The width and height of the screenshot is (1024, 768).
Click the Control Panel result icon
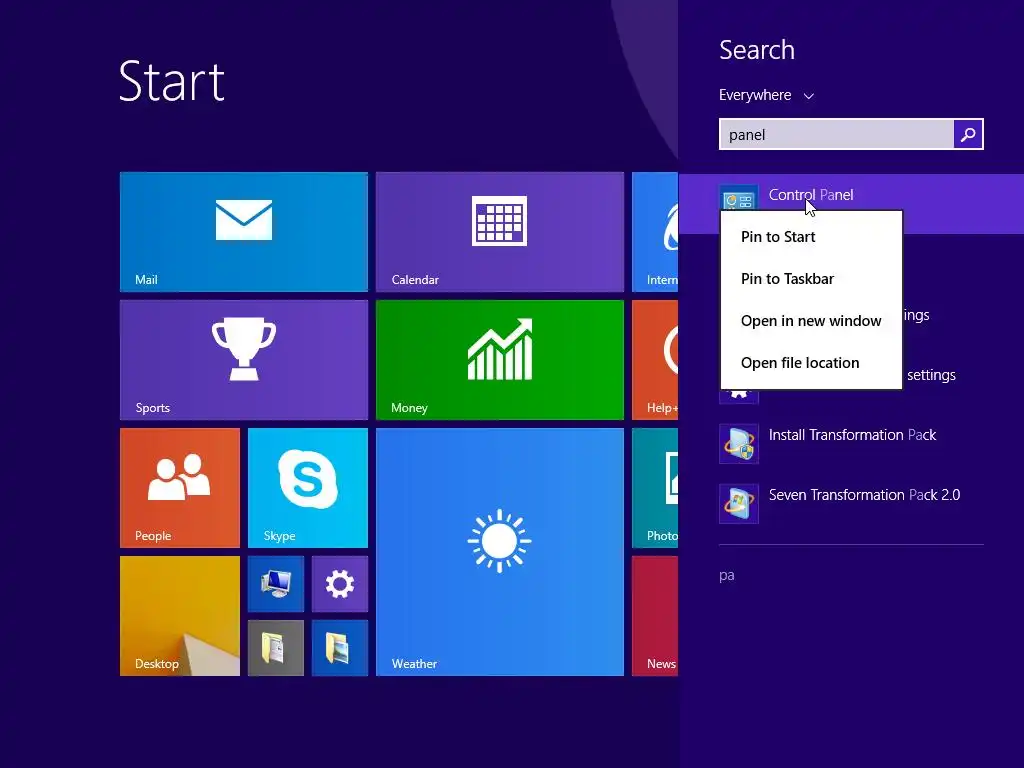coord(739,198)
